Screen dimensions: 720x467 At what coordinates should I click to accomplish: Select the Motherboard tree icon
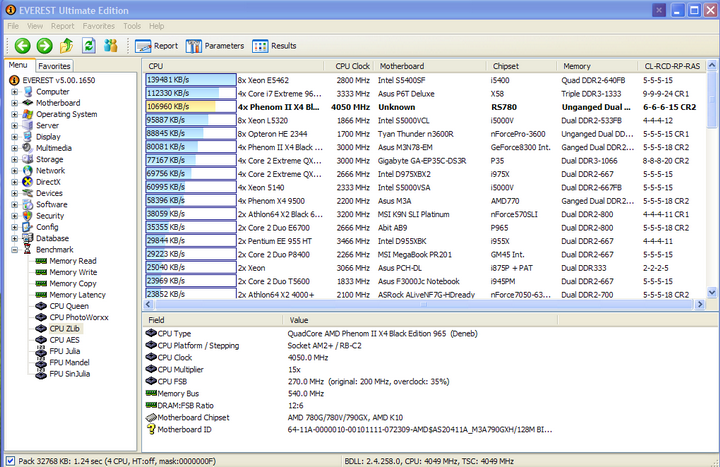(x=28, y=103)
